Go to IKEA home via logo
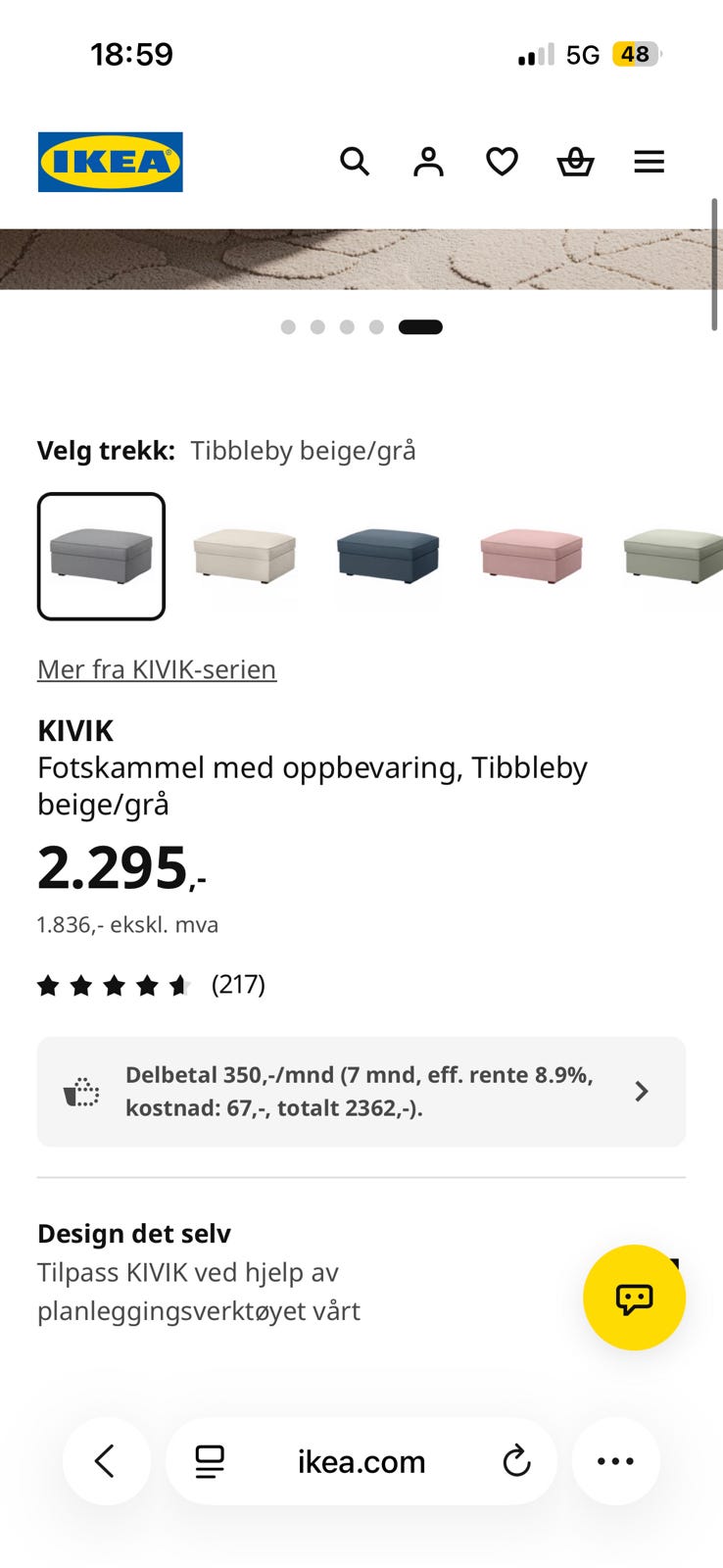 pyautogui.click(x=111, y=162)
